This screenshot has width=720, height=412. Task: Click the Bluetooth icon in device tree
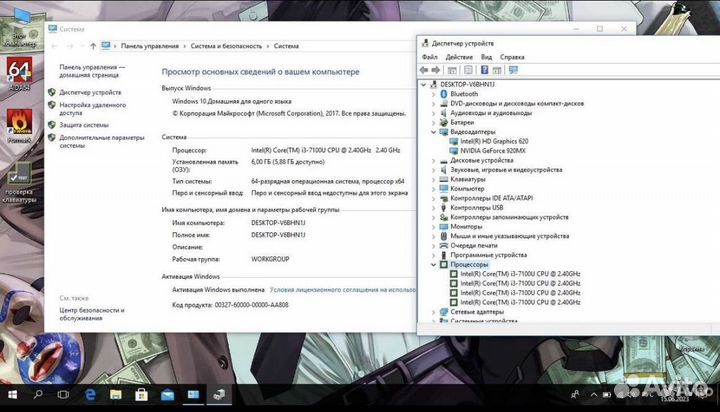(x=444, y=94)
